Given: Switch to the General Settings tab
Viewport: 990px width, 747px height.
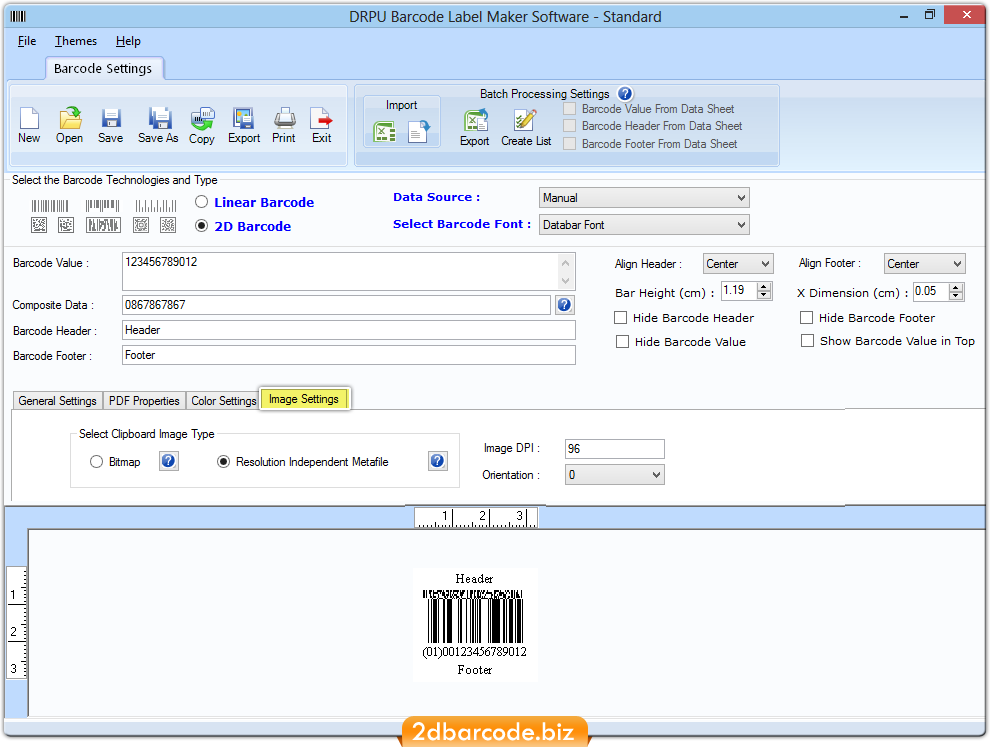Looking at the screenshot, I should click(x=57, y=401).
